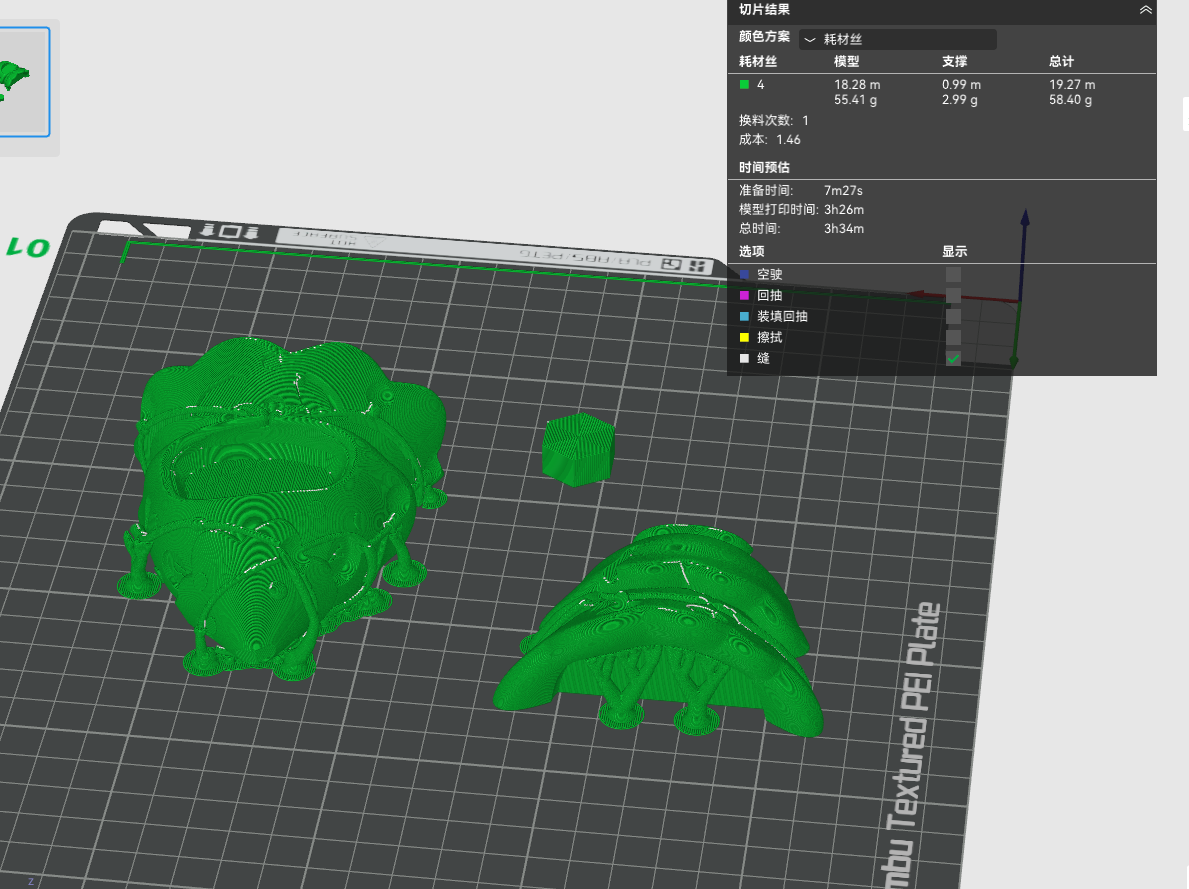
Task: Uncheck the 缝 display checkbox
Action: [953, 359]
